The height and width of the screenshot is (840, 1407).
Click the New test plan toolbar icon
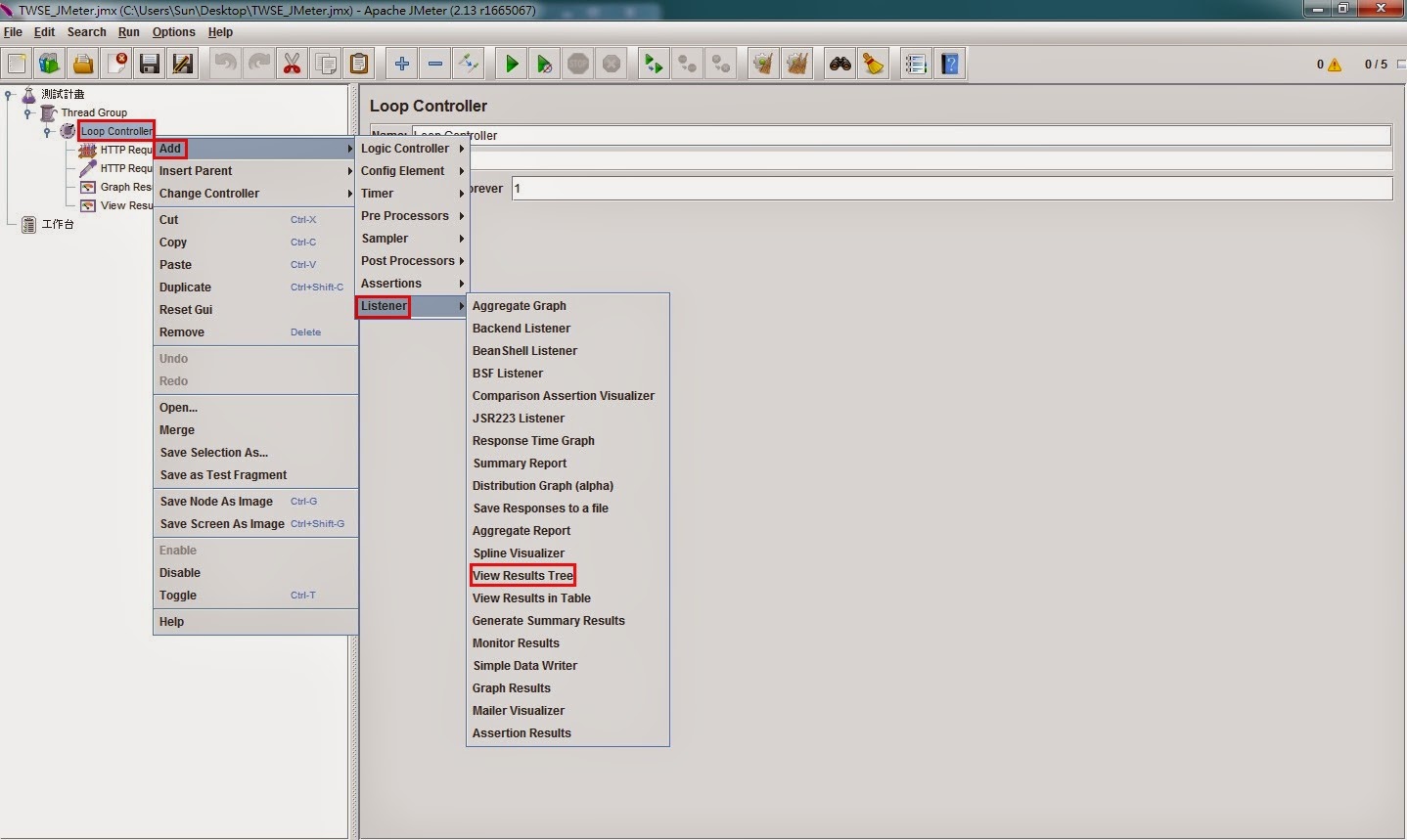click(x=17, y=64)
